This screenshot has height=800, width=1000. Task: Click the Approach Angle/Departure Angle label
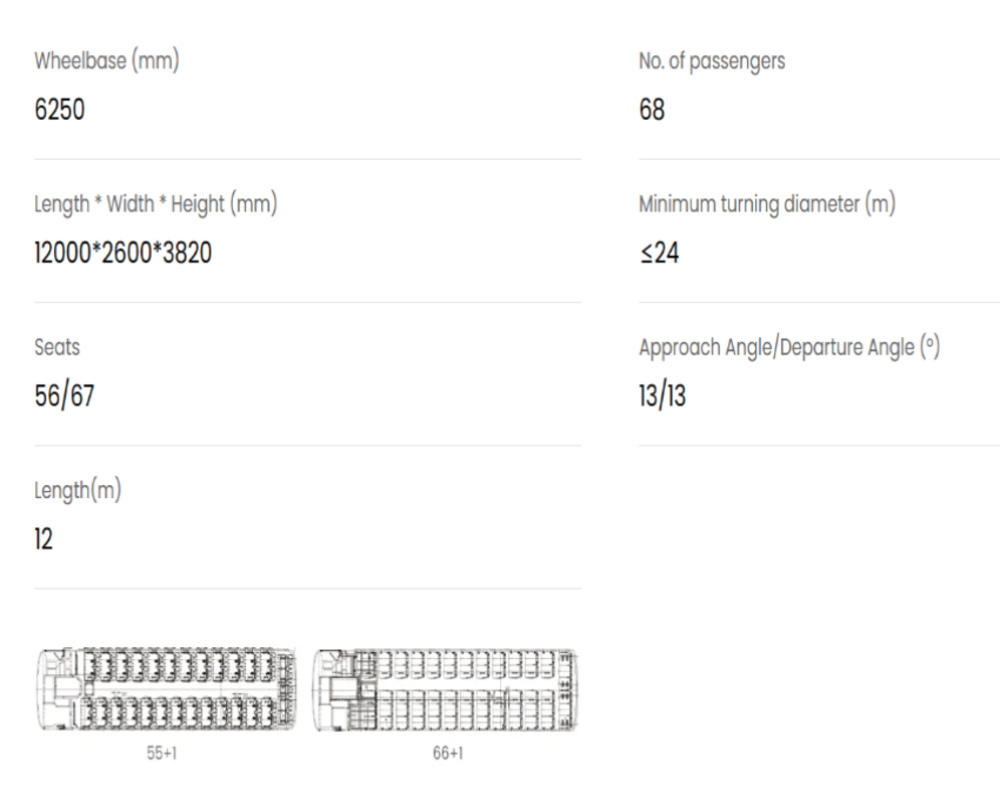(x=790, y=348)
